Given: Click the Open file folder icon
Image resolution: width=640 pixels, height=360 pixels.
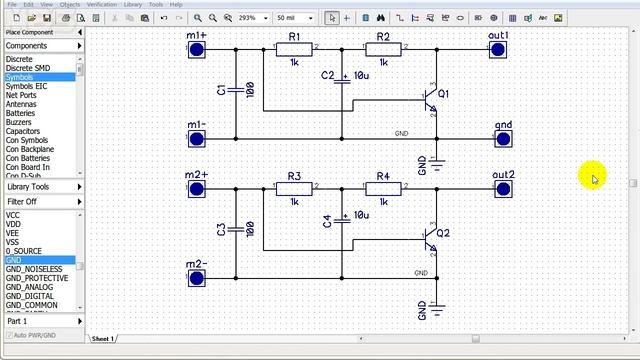Looking at the screenshot, I should tap(31, 18).
